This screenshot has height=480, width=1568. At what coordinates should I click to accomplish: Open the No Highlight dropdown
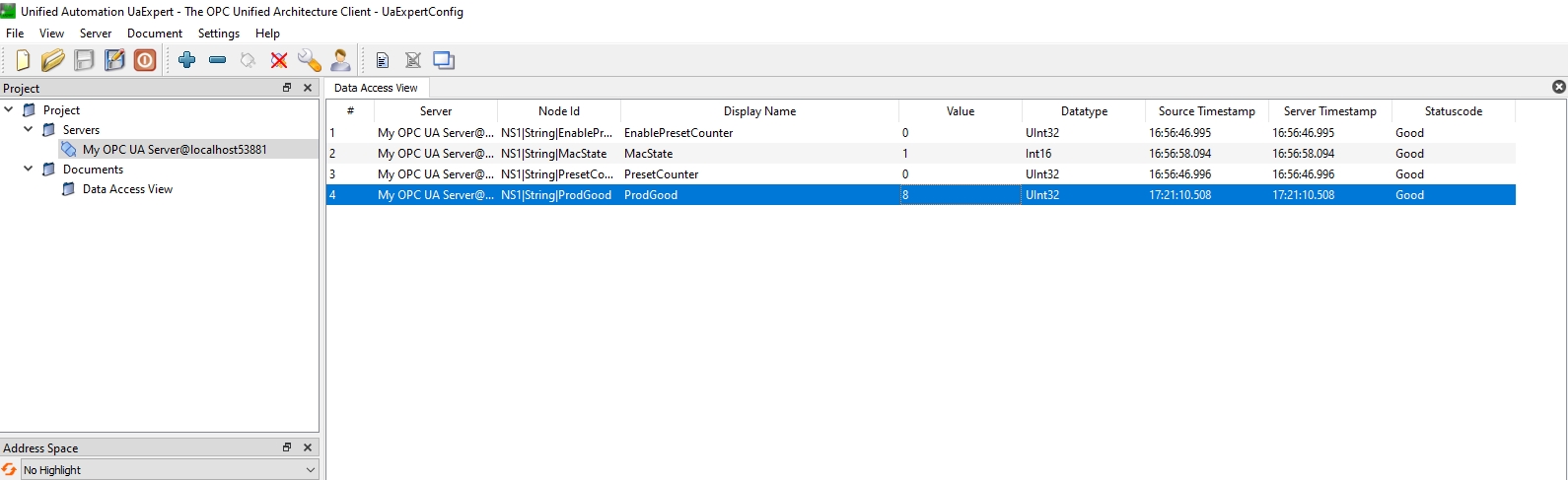[170, 470]
